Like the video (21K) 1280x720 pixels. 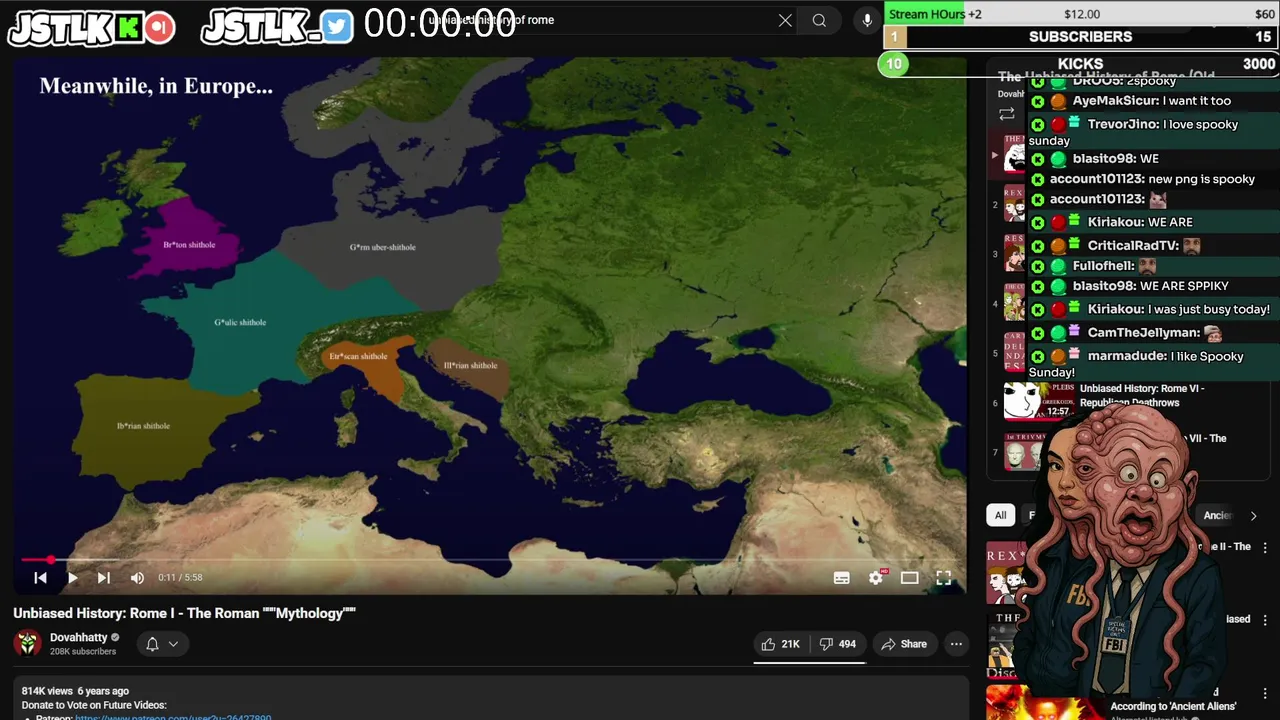[781, 644]
